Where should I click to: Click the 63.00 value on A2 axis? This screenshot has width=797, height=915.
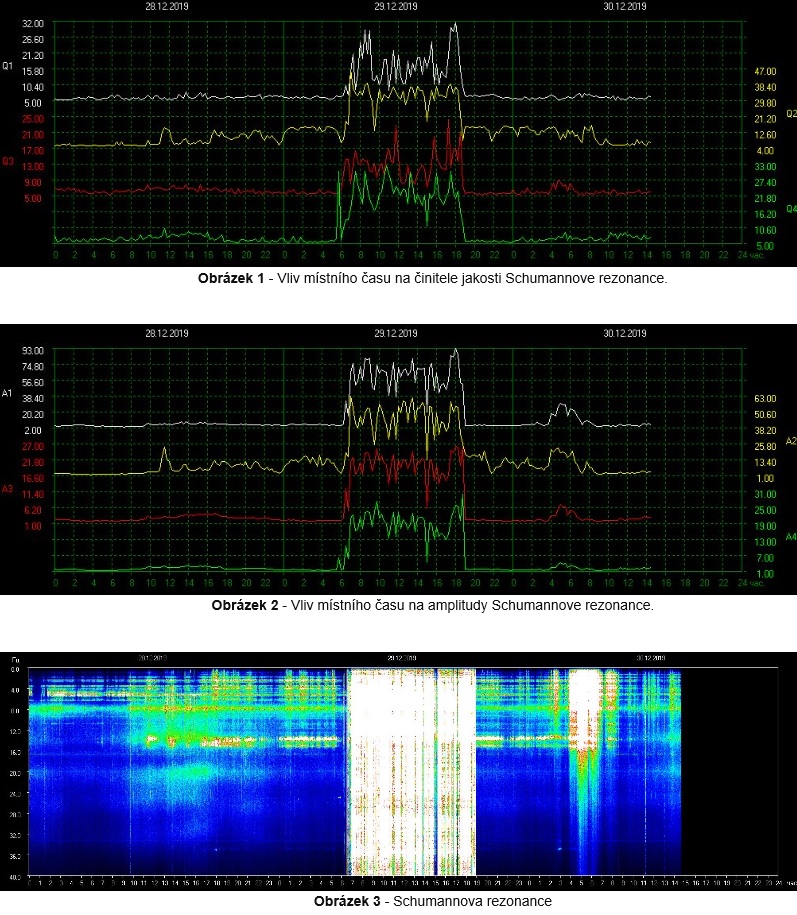pyautogui.click(x=764, y=399)
